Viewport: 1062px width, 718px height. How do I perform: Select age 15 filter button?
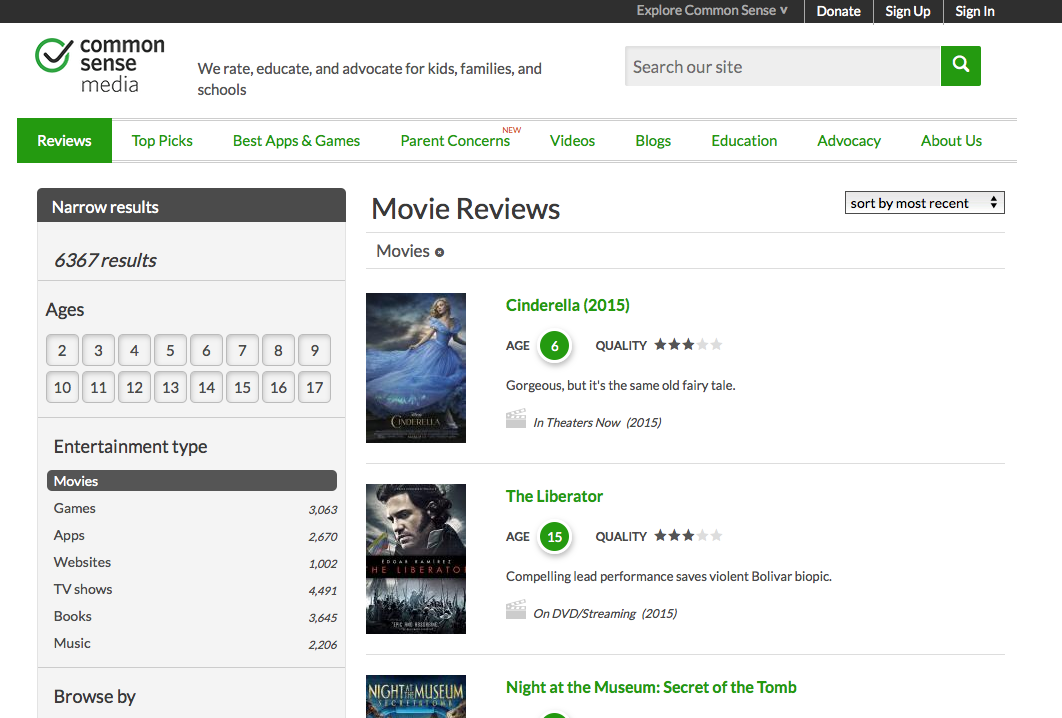coord(242,387)
